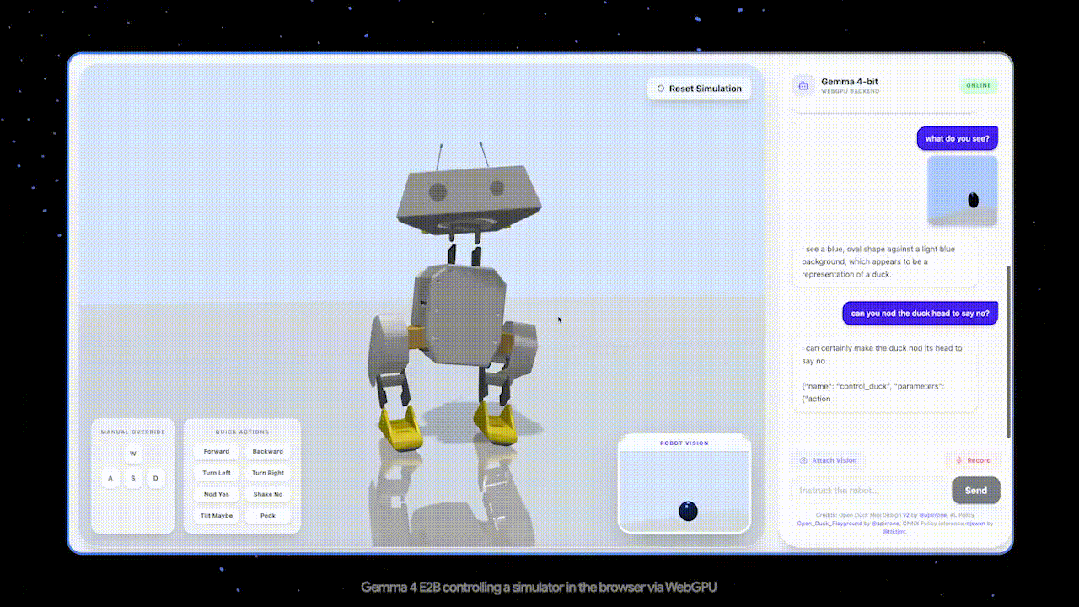The height and width of the screenshot is (607, 1079).
Task: Start voice input with the Record button
Action: click(x=973, y=461)
